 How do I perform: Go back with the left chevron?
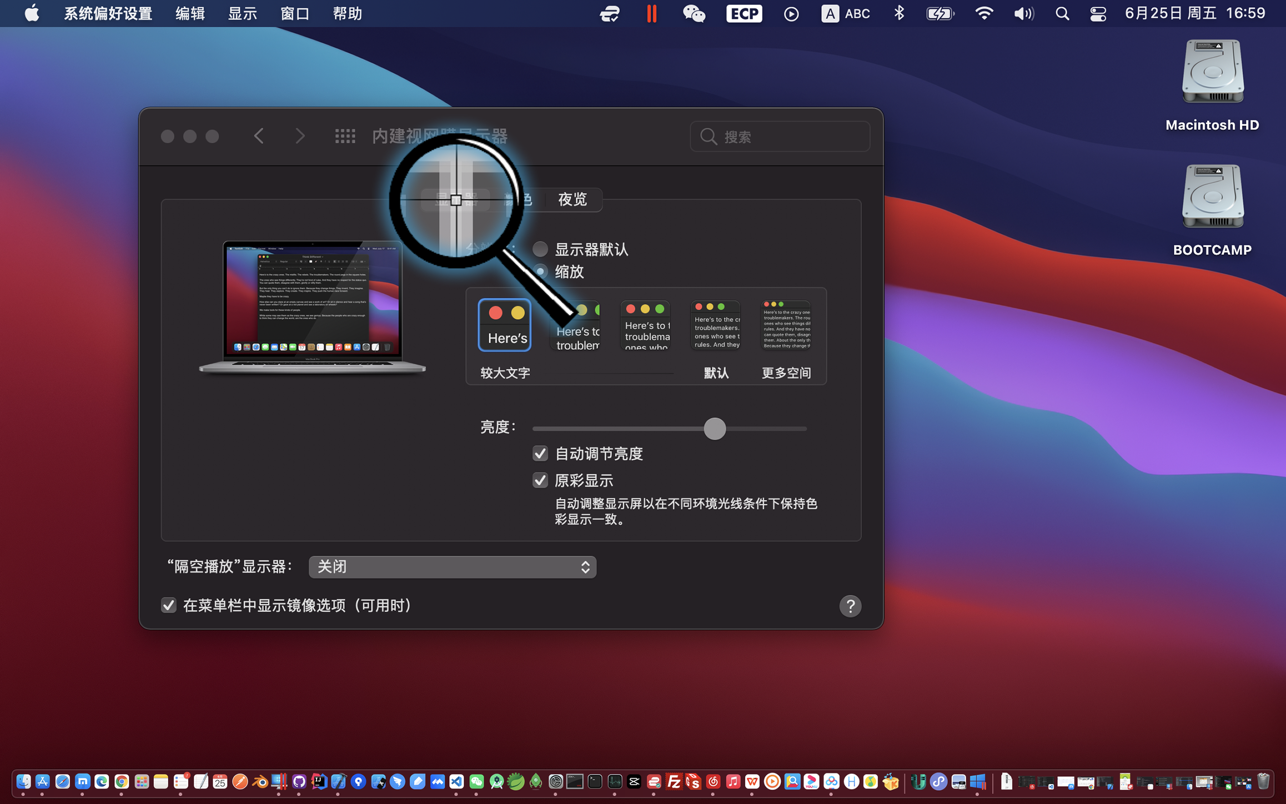click(259, 136)
